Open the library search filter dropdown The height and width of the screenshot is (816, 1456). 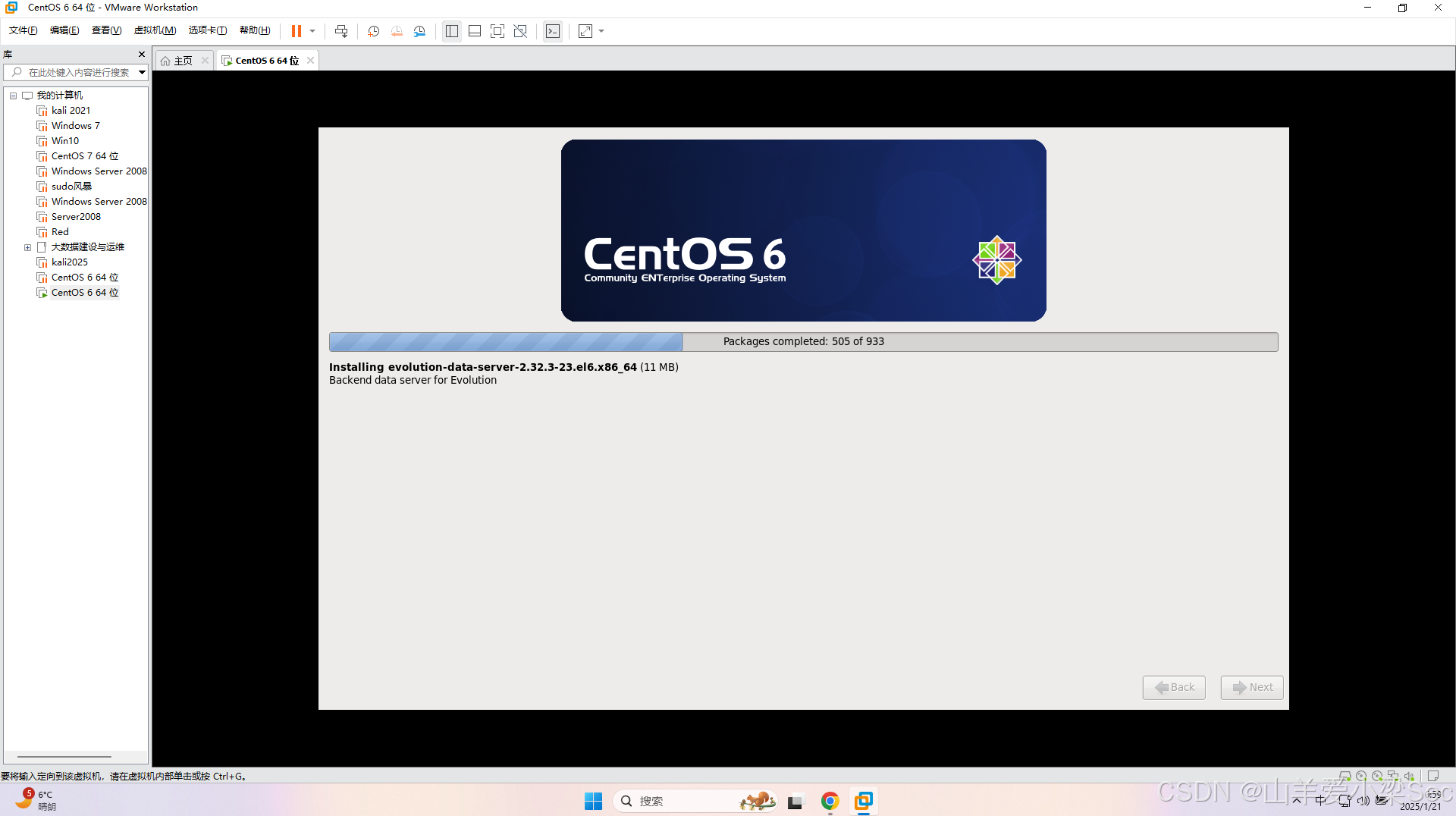coord(142,72)
